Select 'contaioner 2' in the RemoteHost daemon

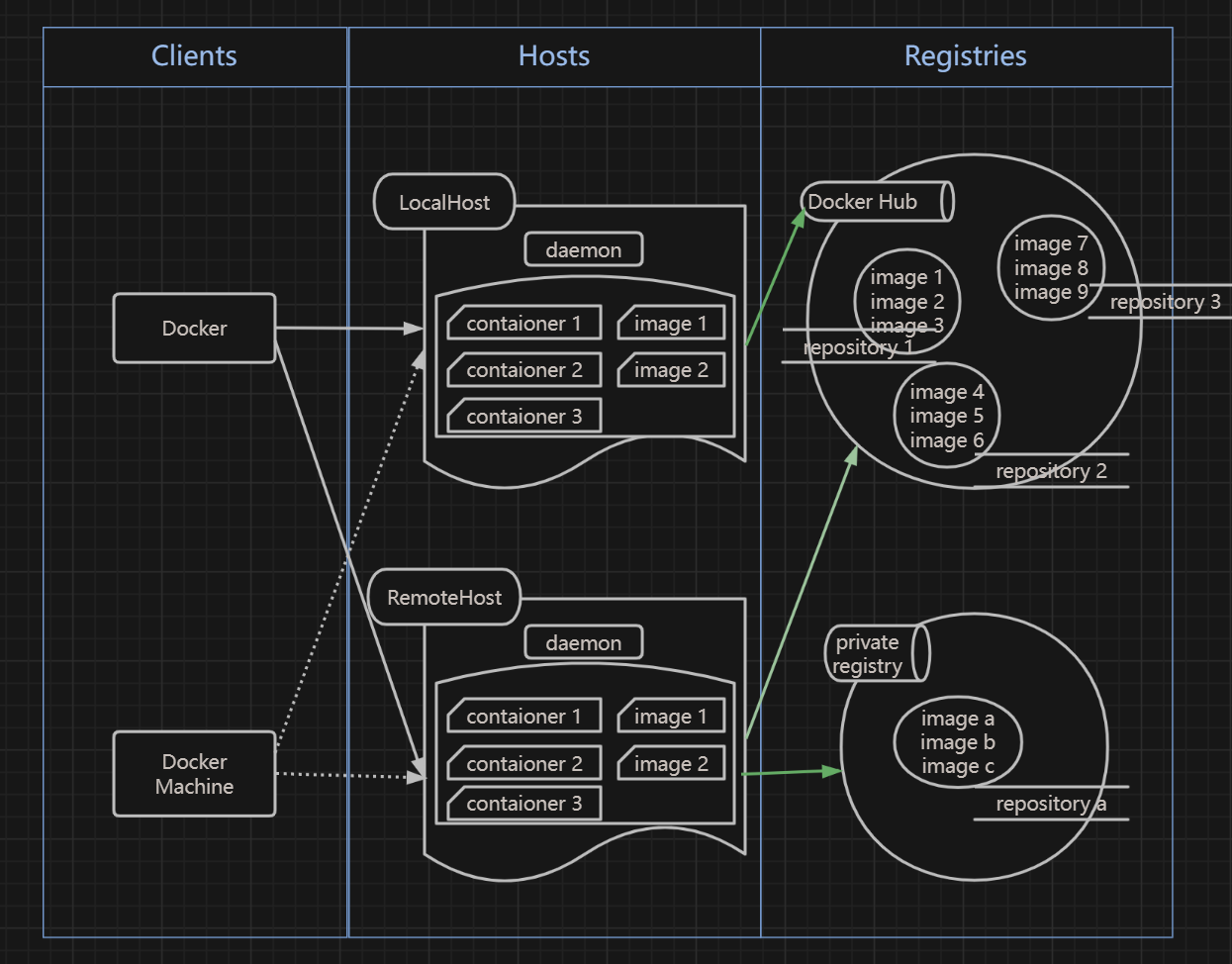(x=524, y=763)
